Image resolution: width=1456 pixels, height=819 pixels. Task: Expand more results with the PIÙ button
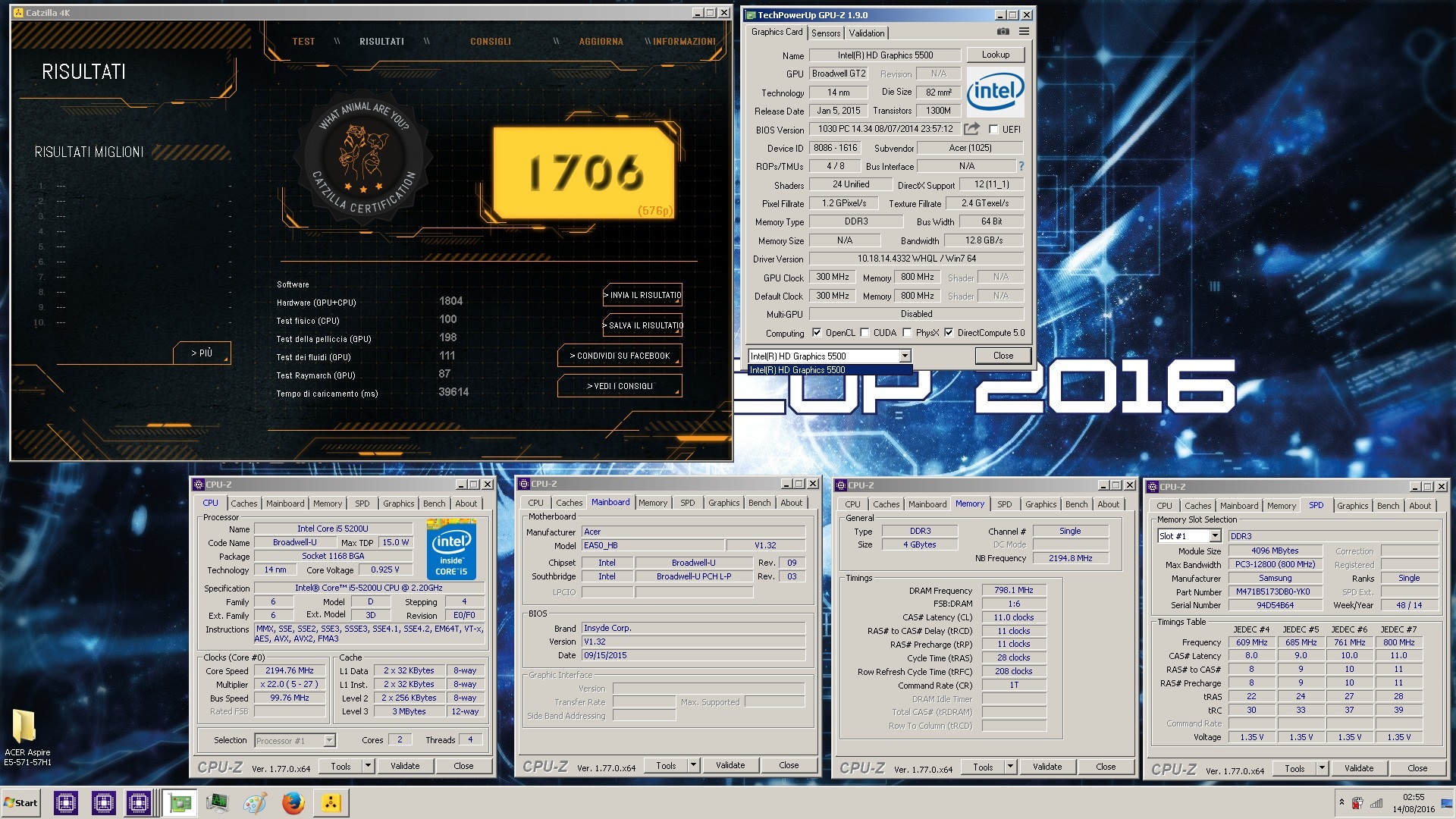click(x=201, y=353)
